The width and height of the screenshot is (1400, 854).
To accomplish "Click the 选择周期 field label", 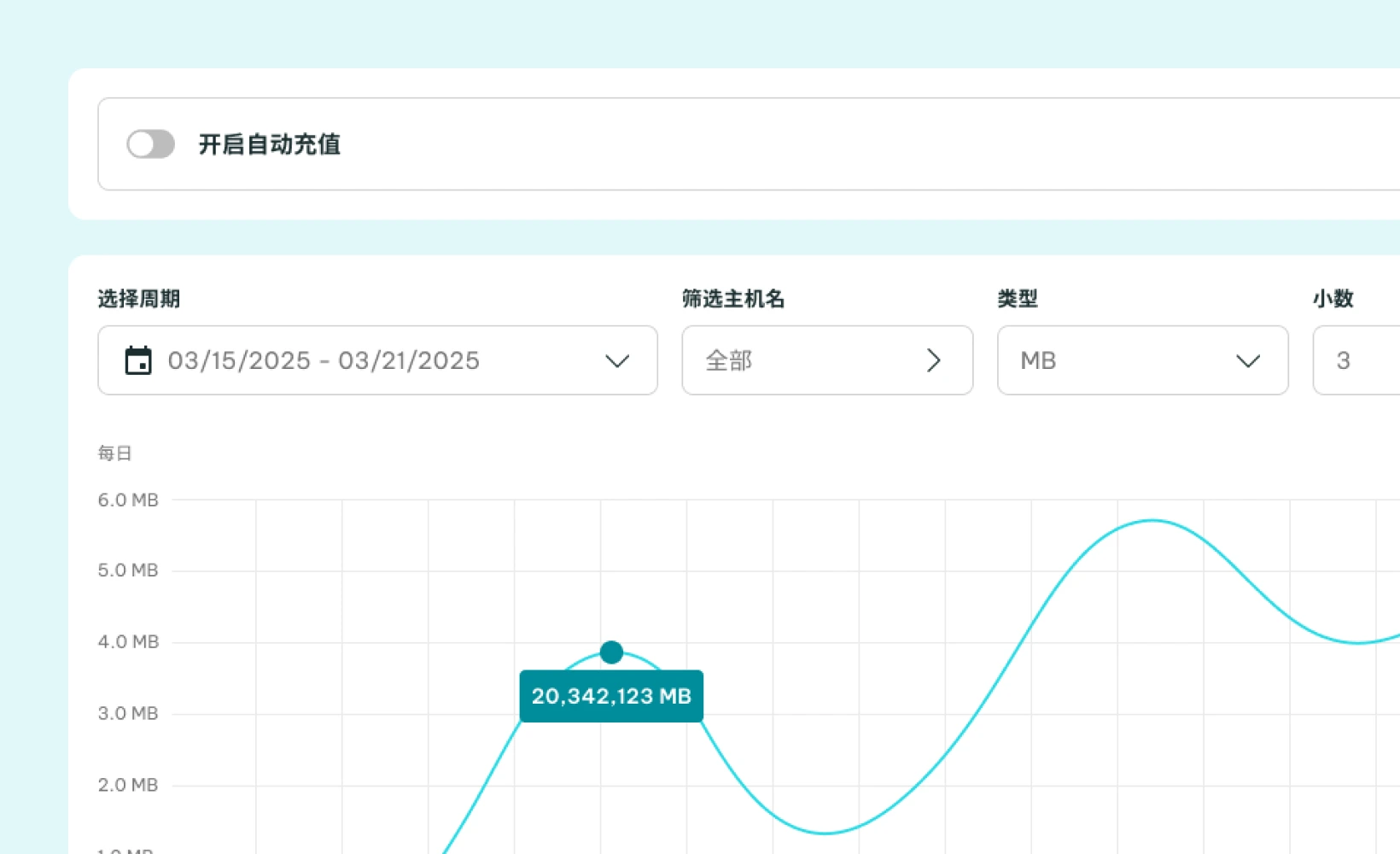I will pyautogui.click(x=138, y=299).
